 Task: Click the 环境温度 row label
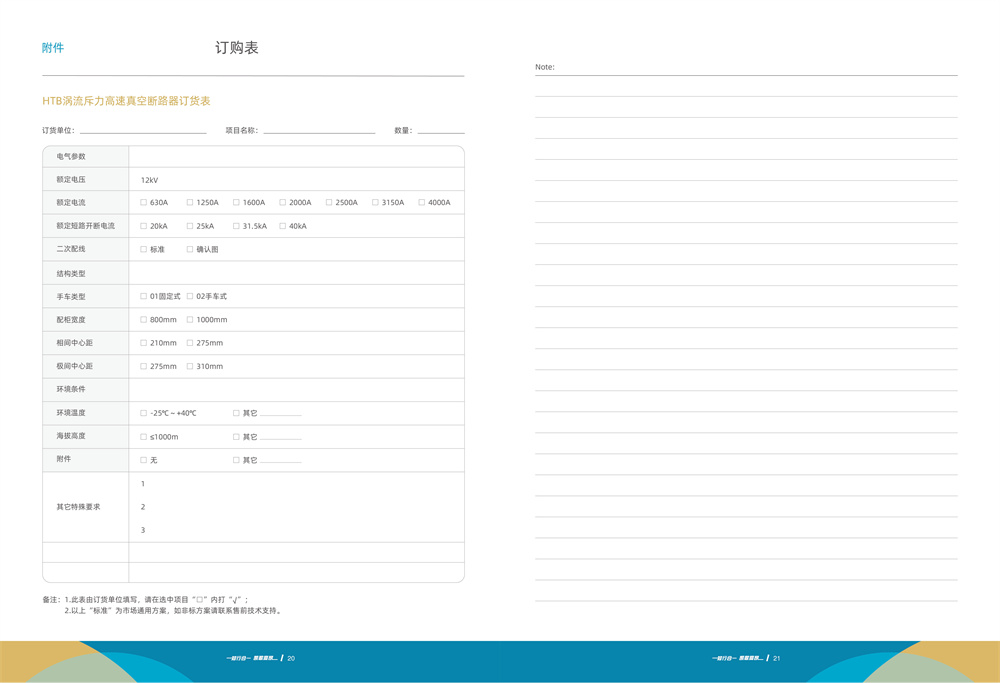pos(71,413)
